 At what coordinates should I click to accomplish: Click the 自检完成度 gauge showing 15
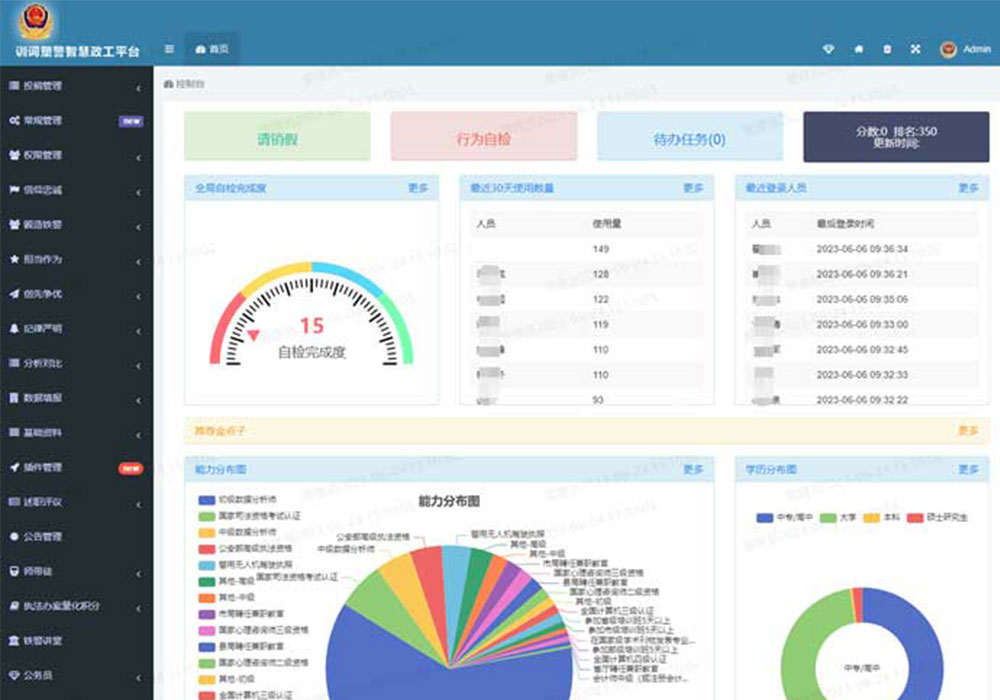(312, 314)
